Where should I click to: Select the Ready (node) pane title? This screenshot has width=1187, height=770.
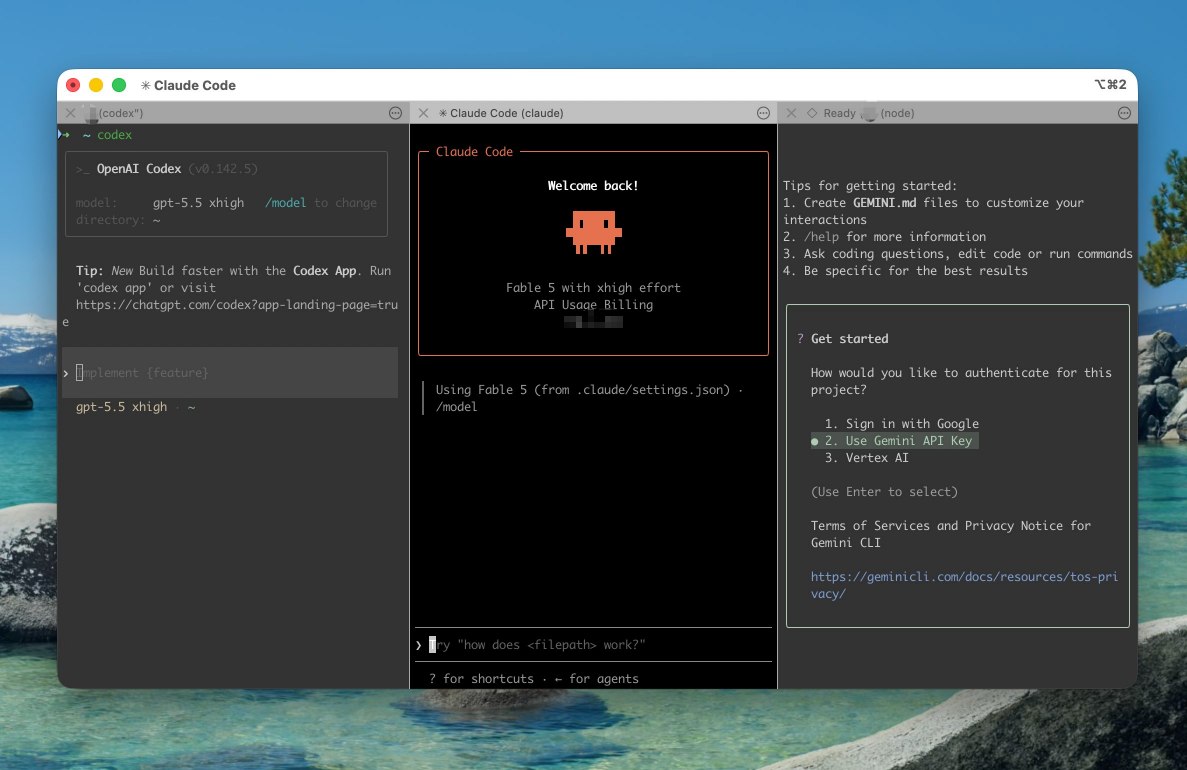pos(869,113)
